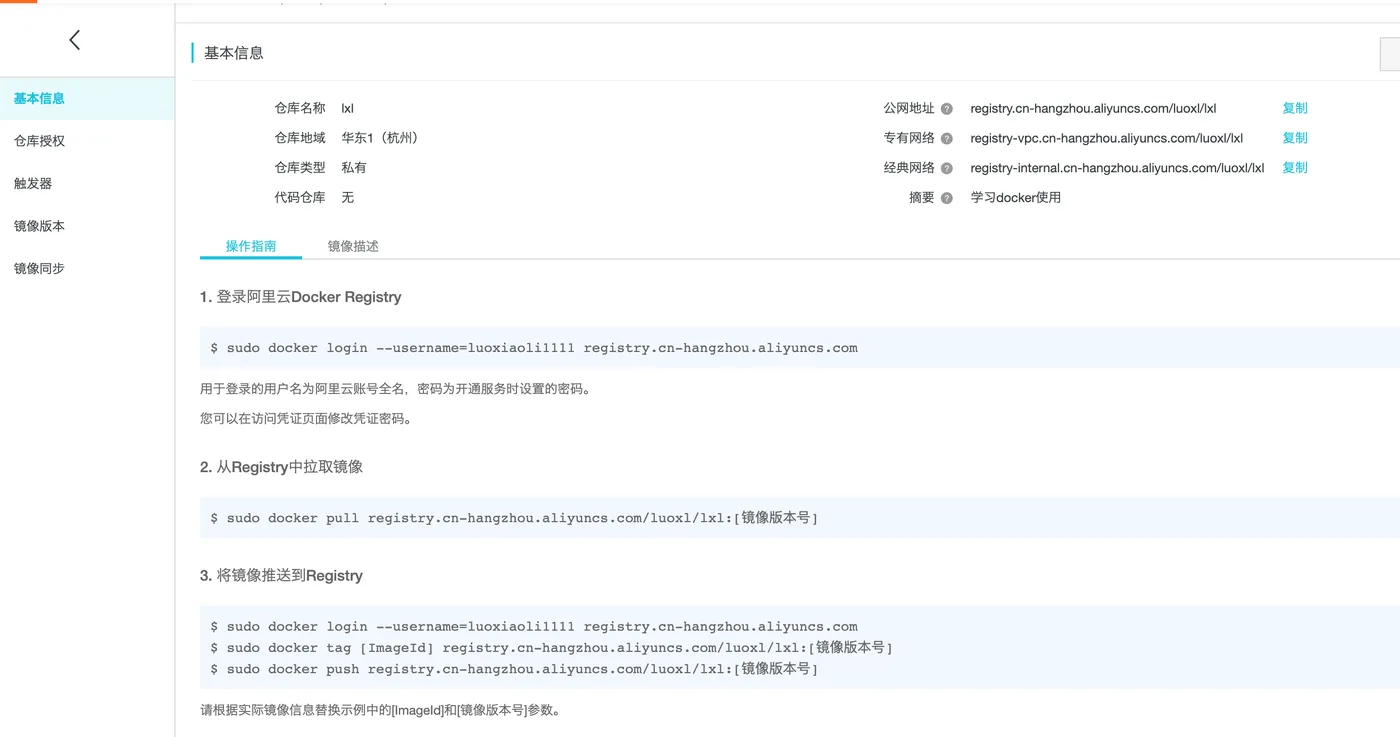The width and height of the screenshot is (1400, 737).
Task: Copy the 公网地址 registry address
Action: tap(1295, 108)
